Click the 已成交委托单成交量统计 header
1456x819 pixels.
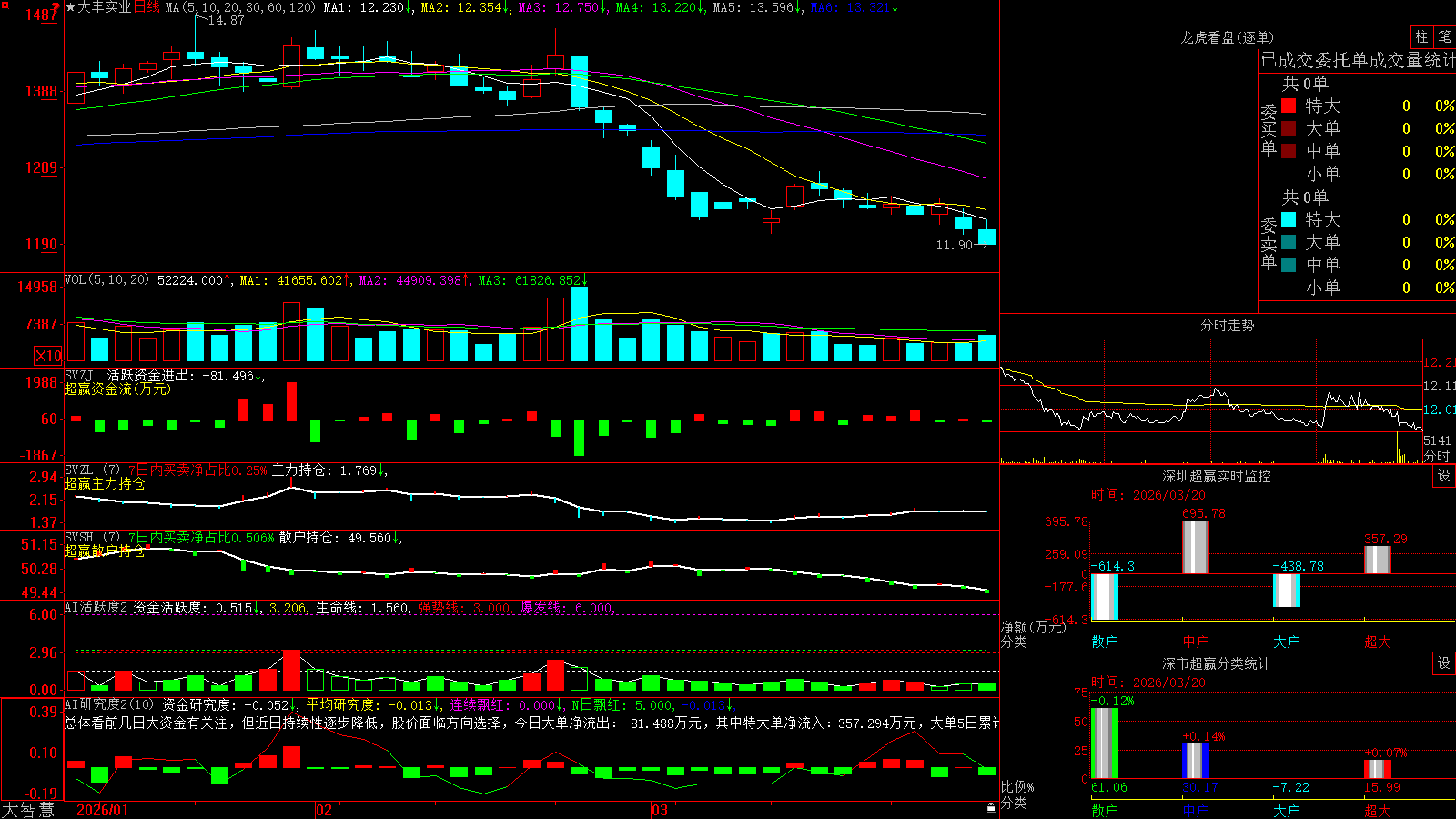[x=1358, y=60]
